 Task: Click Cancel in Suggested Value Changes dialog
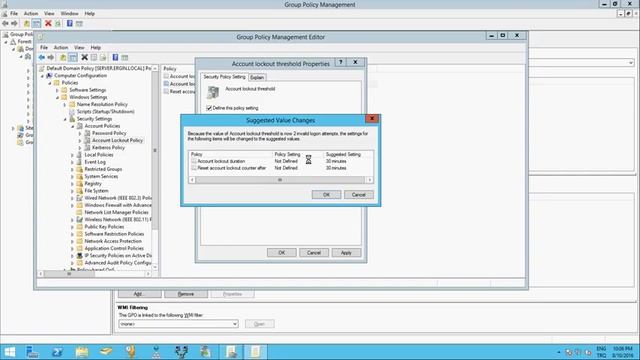tap(358, 195)
